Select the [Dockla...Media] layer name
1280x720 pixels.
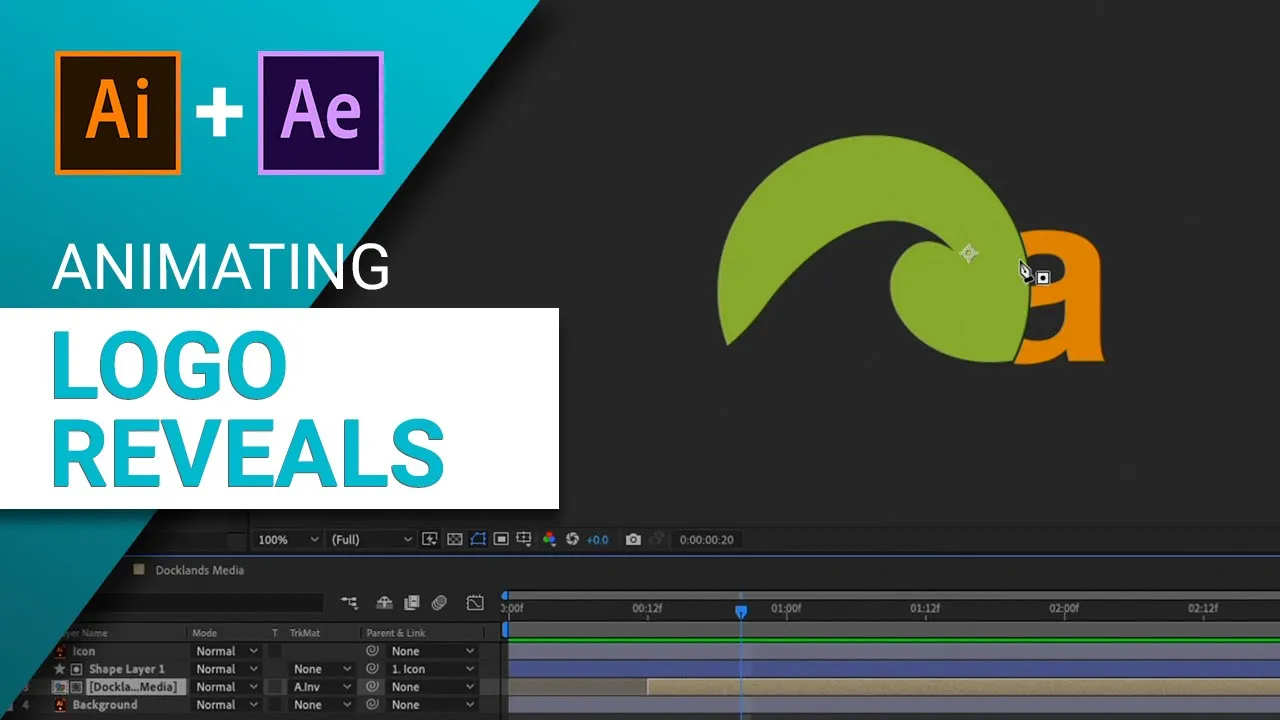tap(135, 687)
